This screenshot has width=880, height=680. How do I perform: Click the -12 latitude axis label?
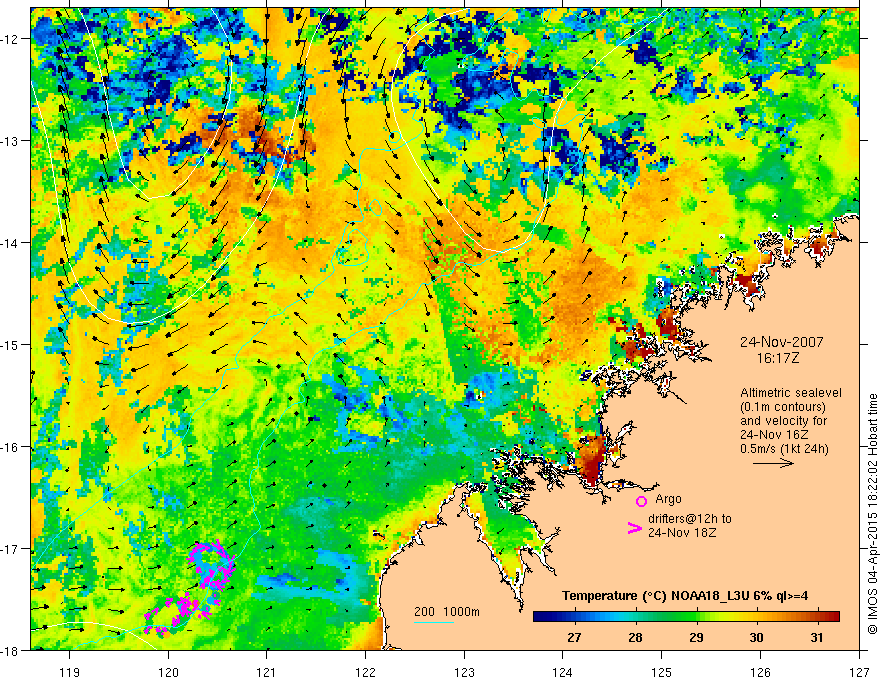point(10,39)
